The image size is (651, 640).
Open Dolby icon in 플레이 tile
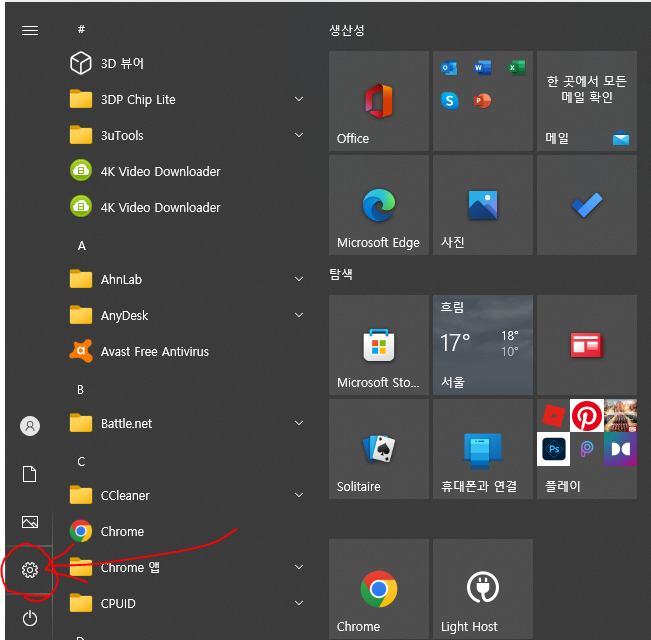pyautogui.click(x=620, y=449)
